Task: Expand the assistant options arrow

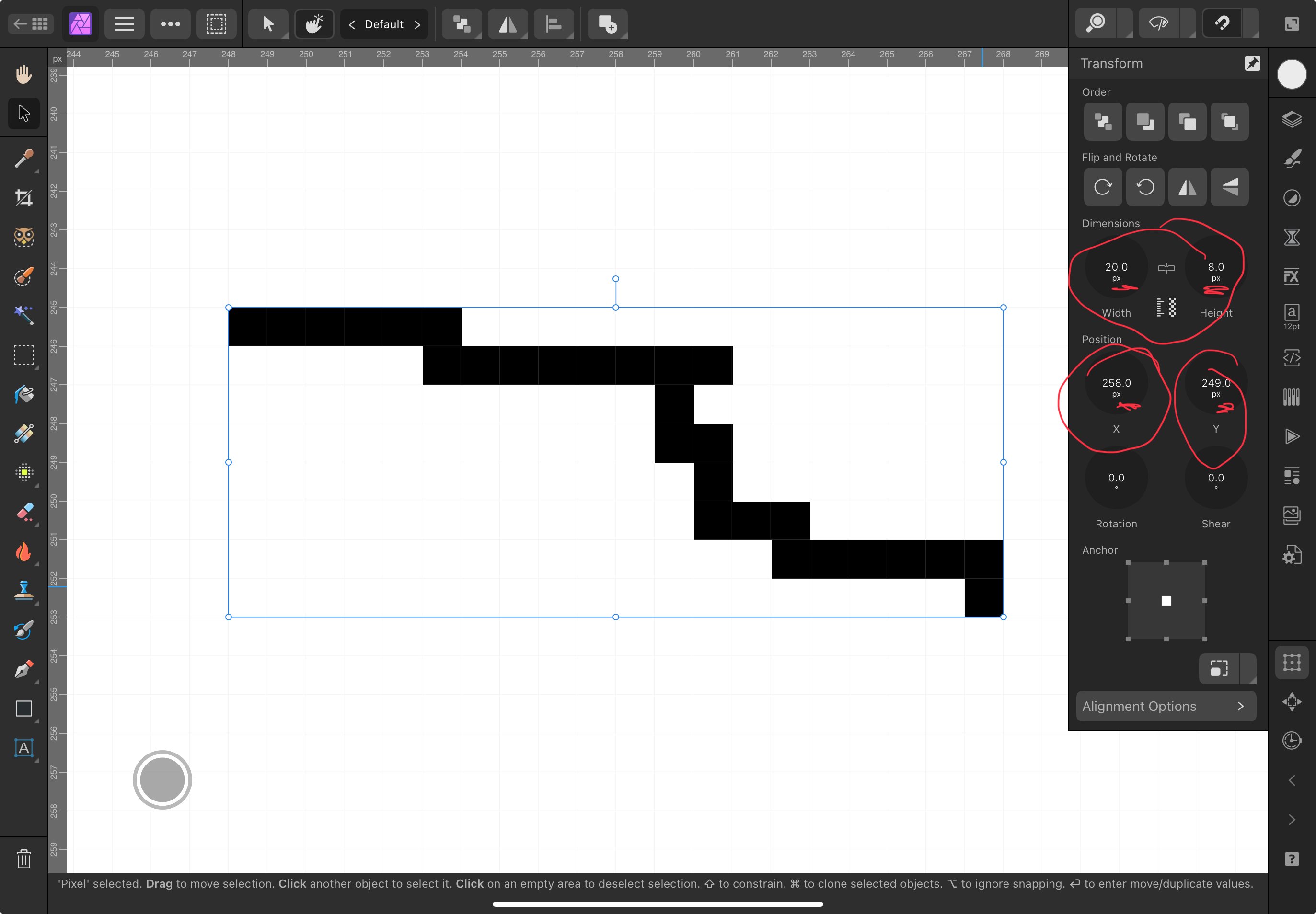Action: point(1251,24)
